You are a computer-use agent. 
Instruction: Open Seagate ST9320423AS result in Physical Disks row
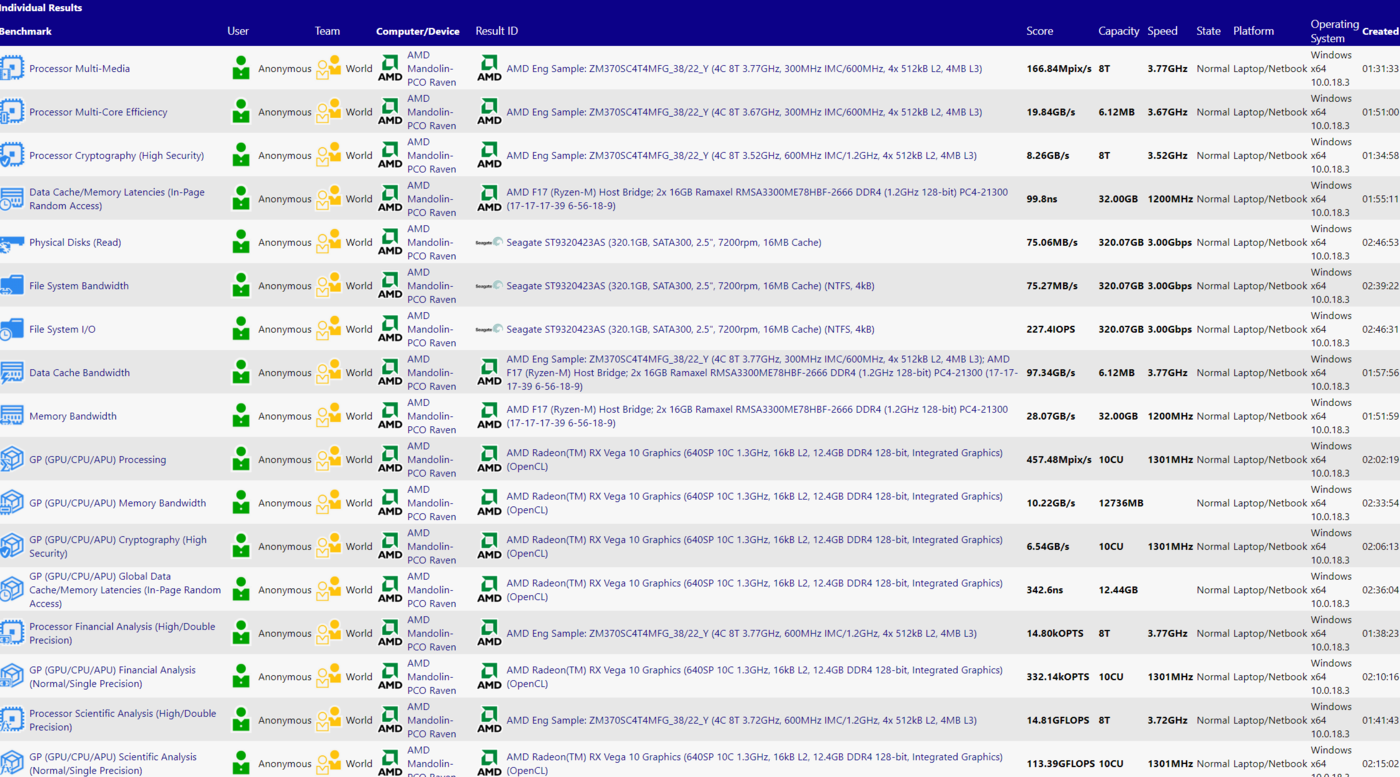[x=663, y=243]
